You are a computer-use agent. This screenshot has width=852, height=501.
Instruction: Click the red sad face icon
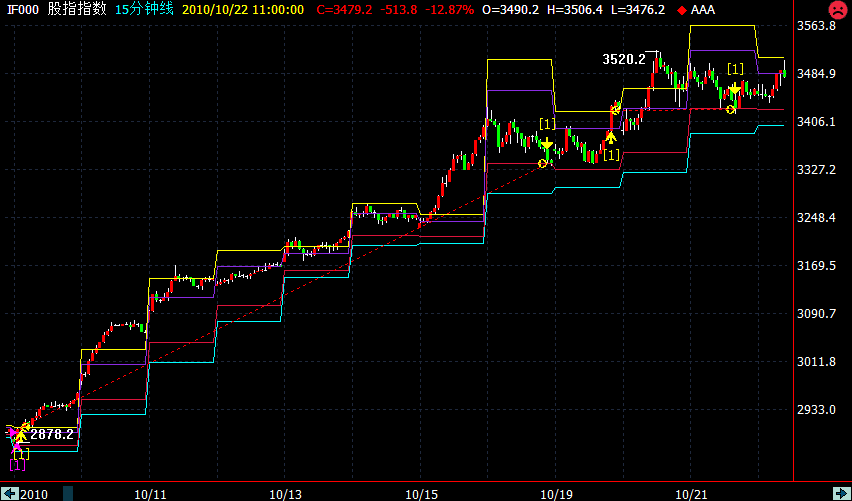tap(836, 11)
